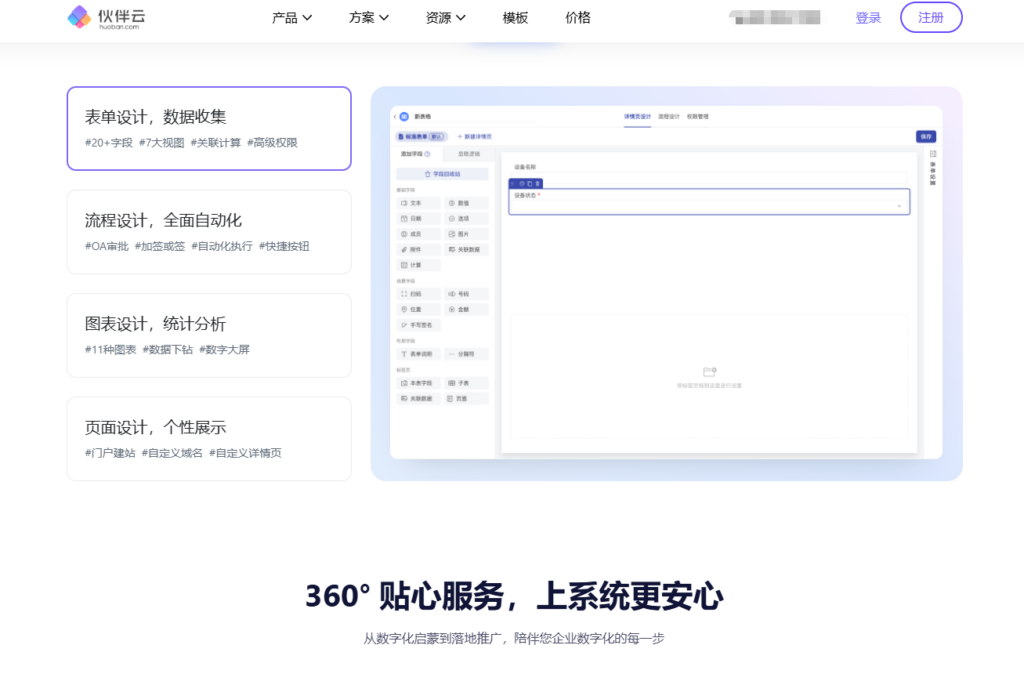Image resolution: width=1024 pixels, height=674 pixels.
Task: Insert a 分隔符 into the detail page
Action: tap(463, 354)
